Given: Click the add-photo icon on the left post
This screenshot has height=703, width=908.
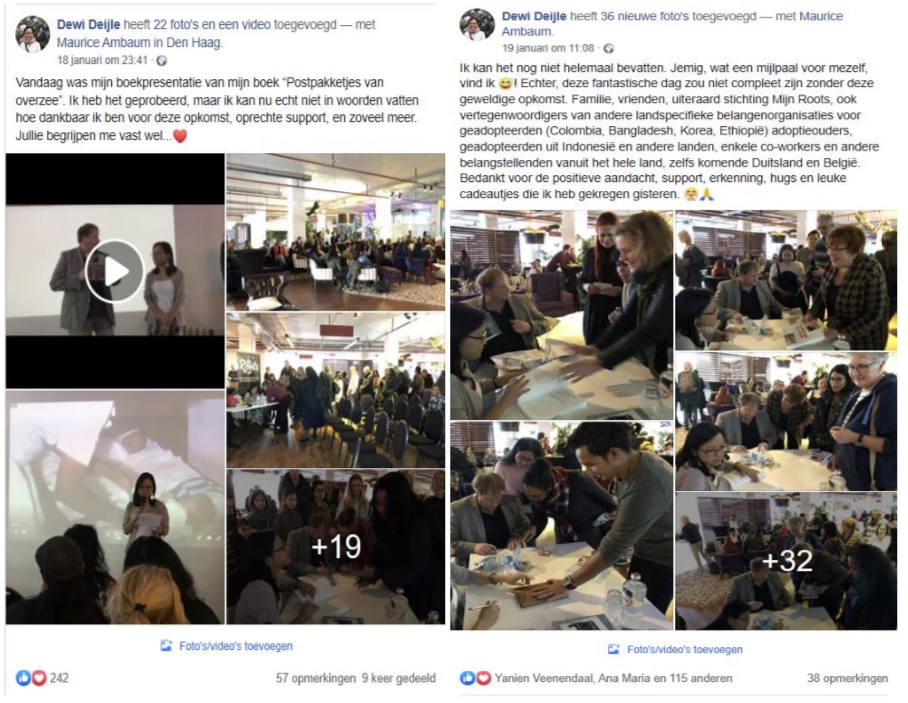Looking at the screenshot, I should (x=166, y=646).
